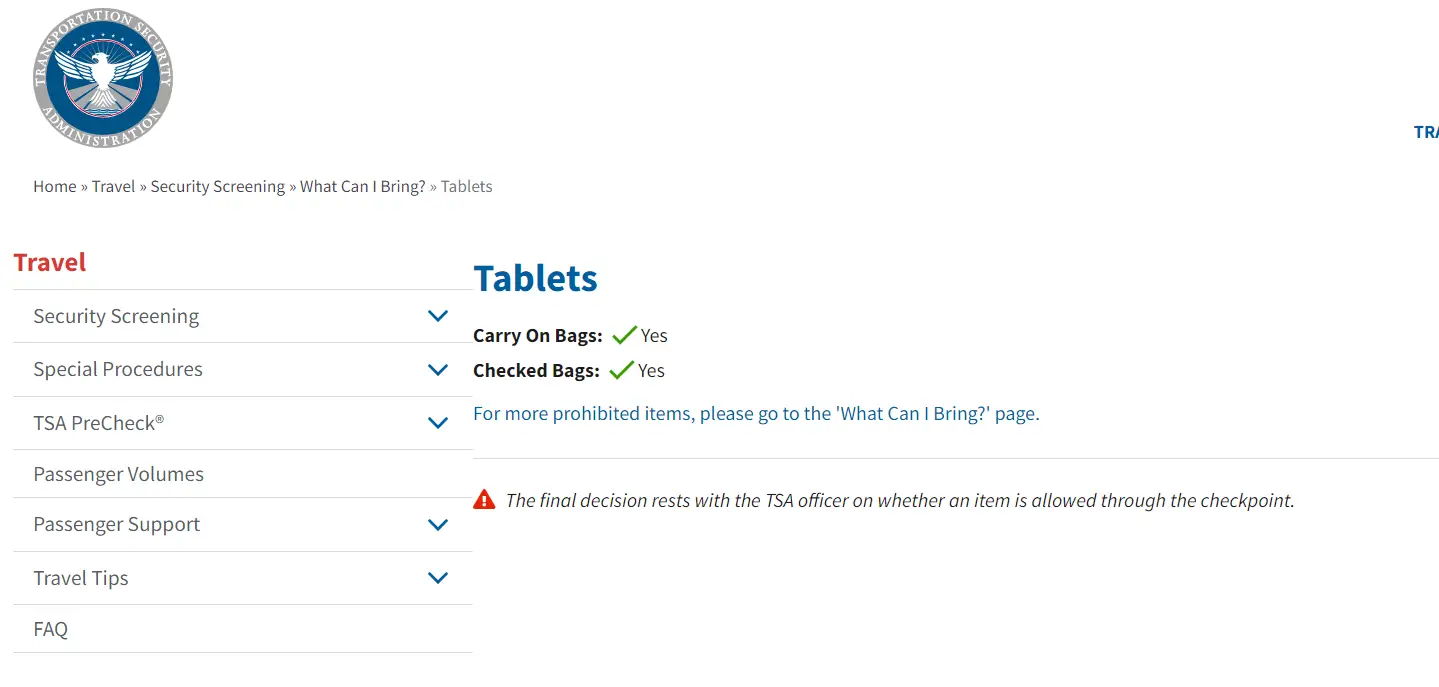
Task: Click the Tablets breadcrumb entry
Action: point(466,186)
